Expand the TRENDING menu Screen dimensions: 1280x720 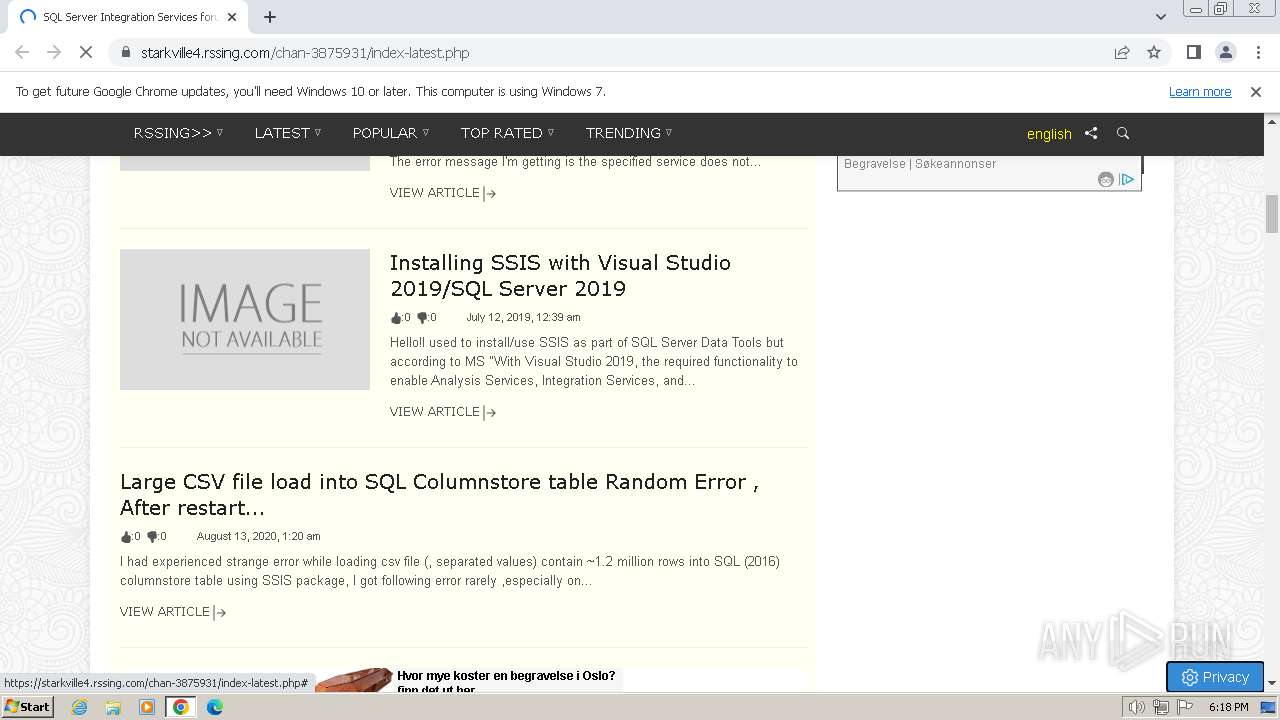629,133
